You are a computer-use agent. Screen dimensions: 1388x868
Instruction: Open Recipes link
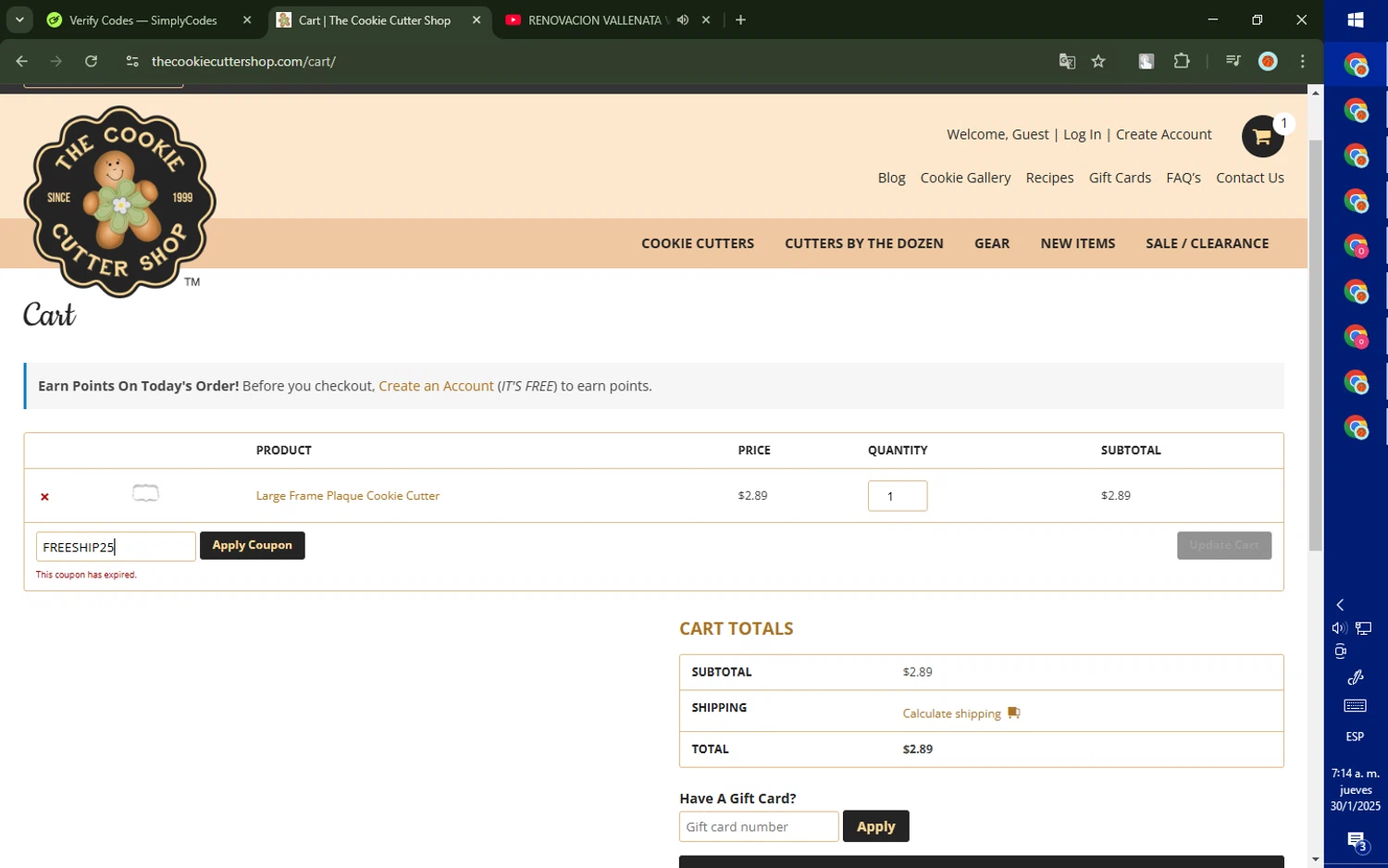tap(1049, 178)
